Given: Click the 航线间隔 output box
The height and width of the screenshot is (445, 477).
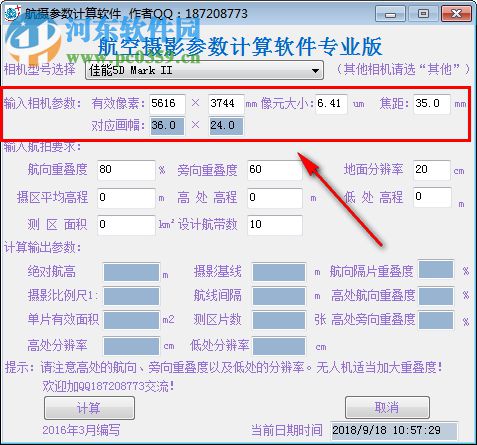Looking at the screenshot, I should (x=279, y=296).
